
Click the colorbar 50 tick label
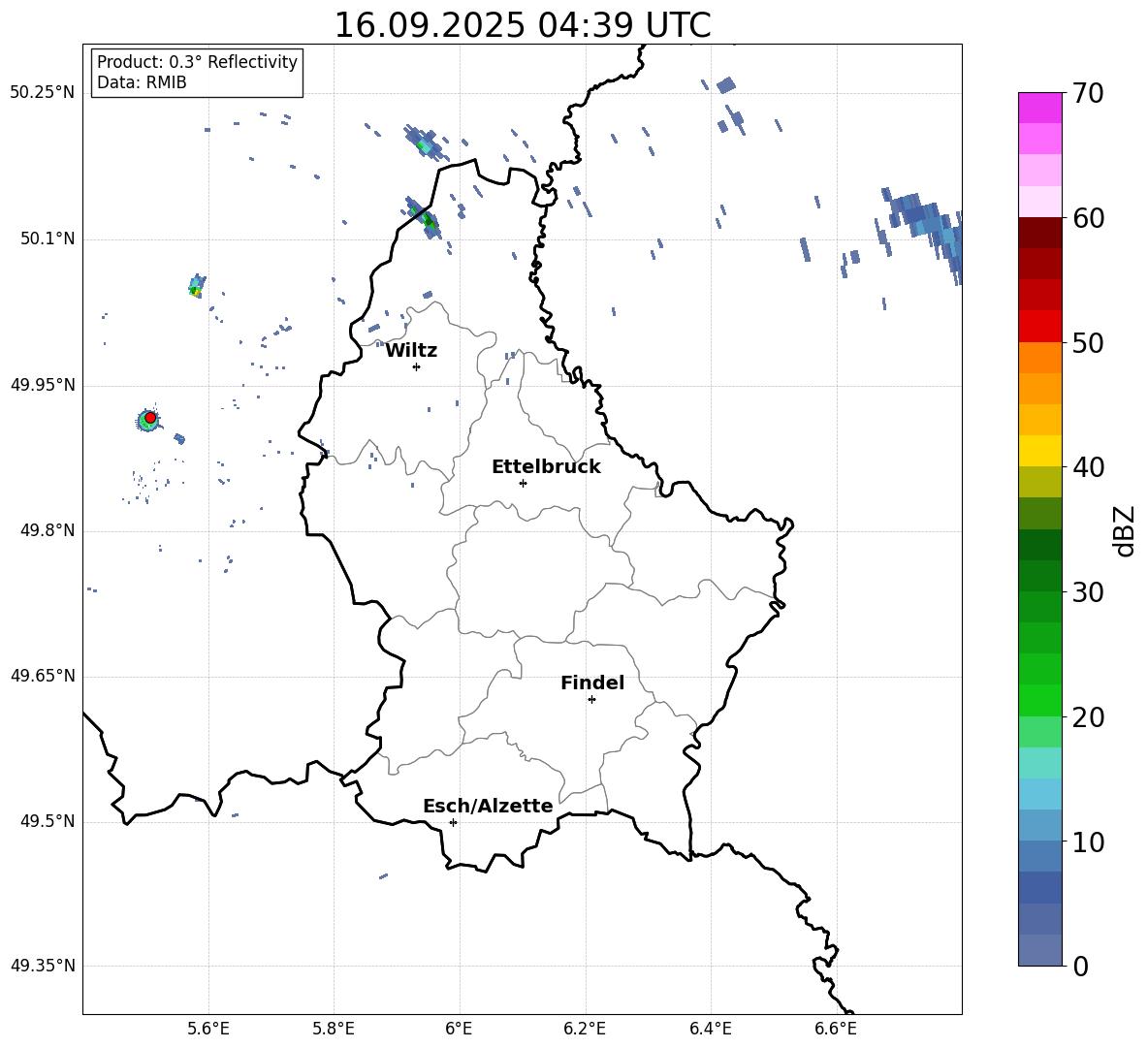click(1088, 342)
